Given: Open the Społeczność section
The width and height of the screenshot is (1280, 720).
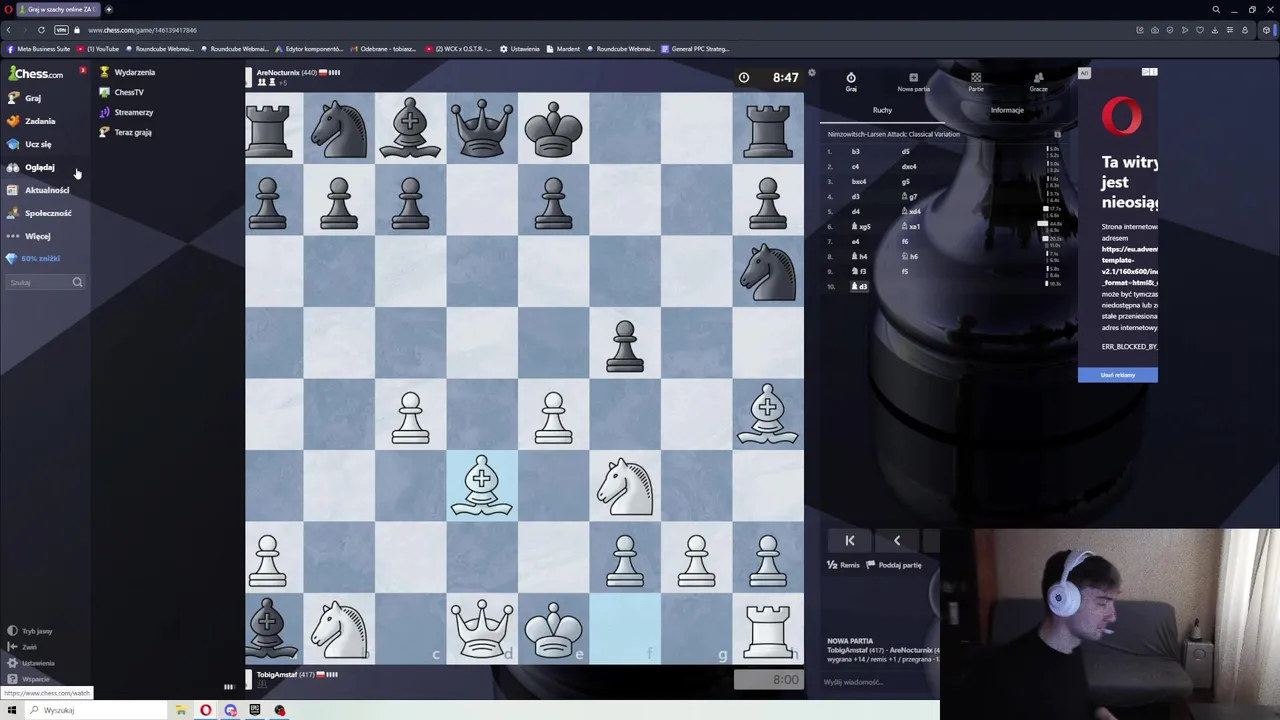Looking at the screenshot, I should point(38,213).
